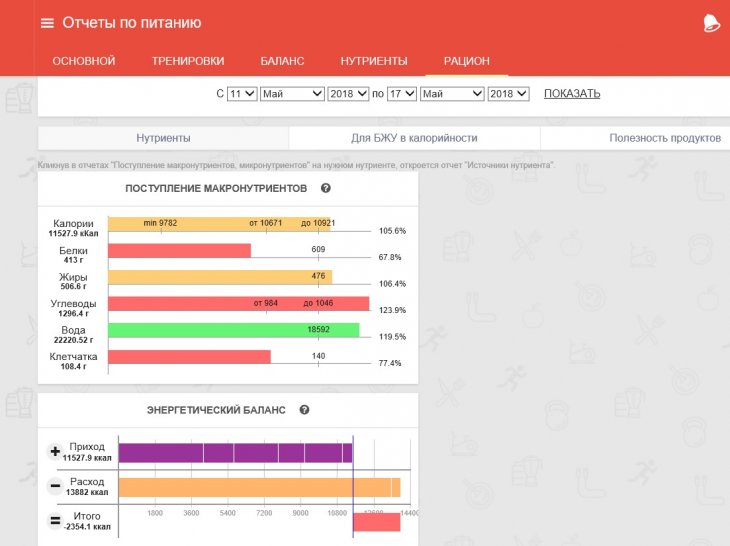Open the end day dropdown
The width and height of the screenshot is (730, 546).
point(402,94)
